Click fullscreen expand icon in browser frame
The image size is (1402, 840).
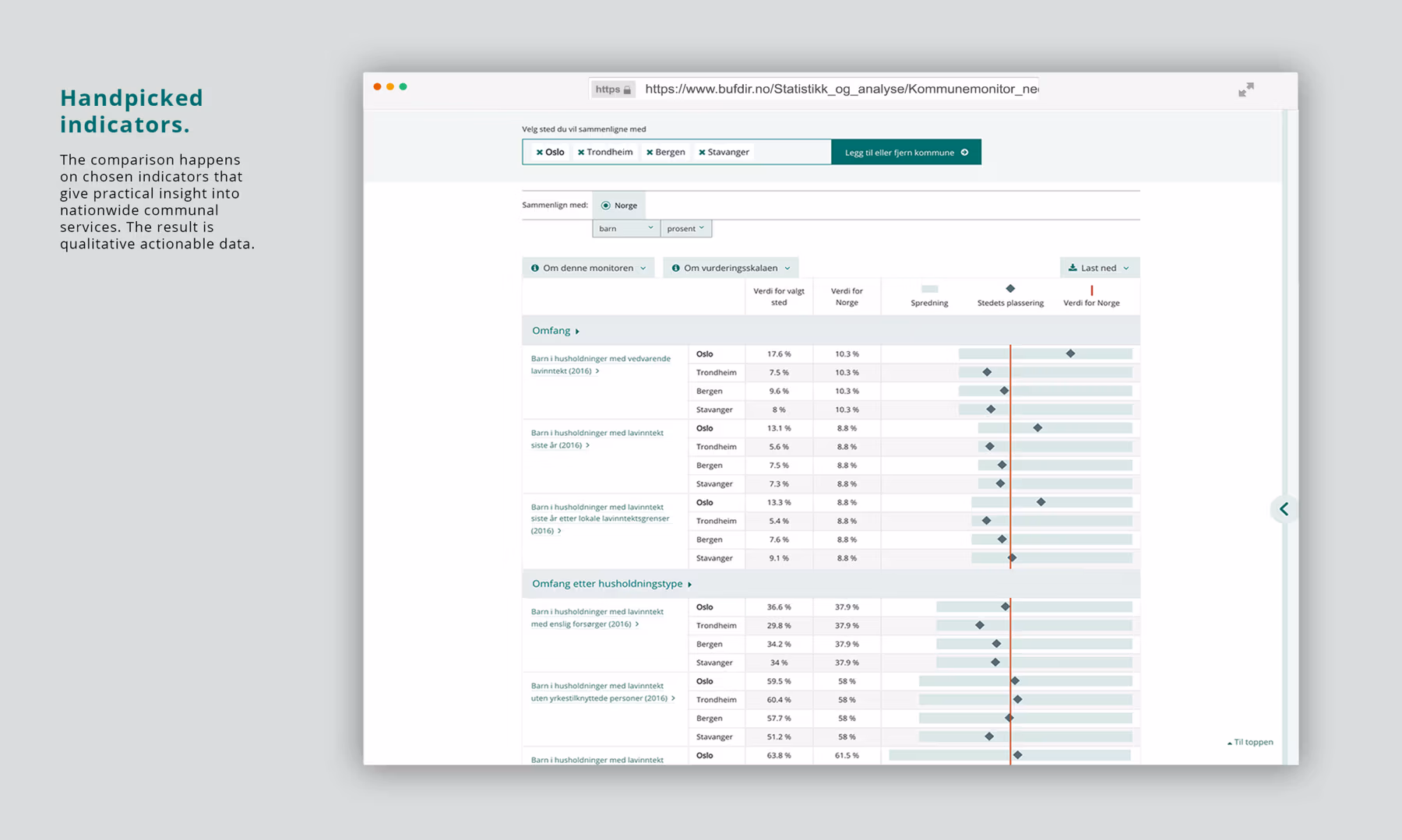click(x=1246, y=90)
